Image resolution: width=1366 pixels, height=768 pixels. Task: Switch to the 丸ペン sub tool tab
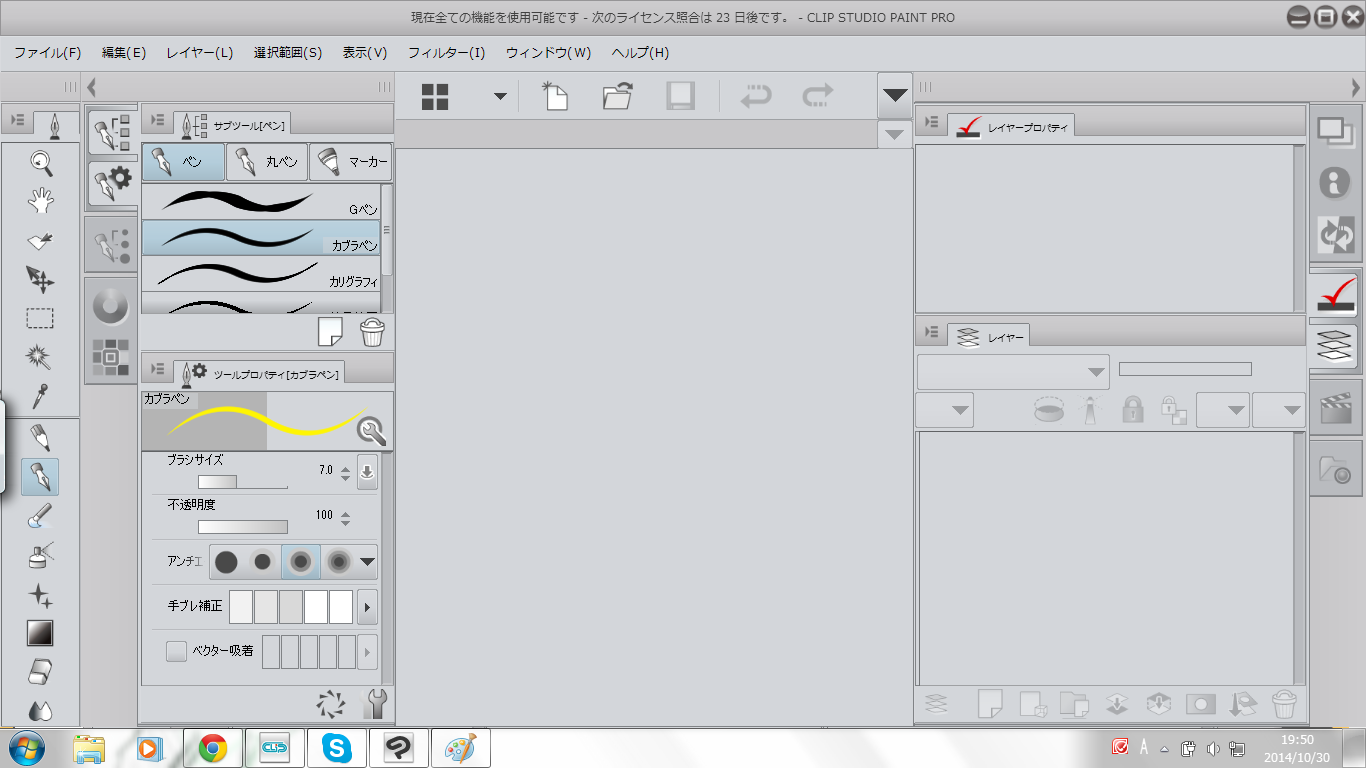coord(266,162)
